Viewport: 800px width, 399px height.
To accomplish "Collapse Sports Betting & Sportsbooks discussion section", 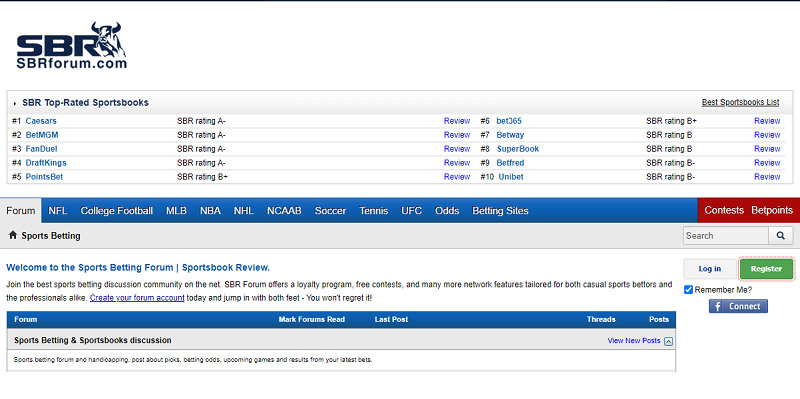I will (x=668, y=341).
